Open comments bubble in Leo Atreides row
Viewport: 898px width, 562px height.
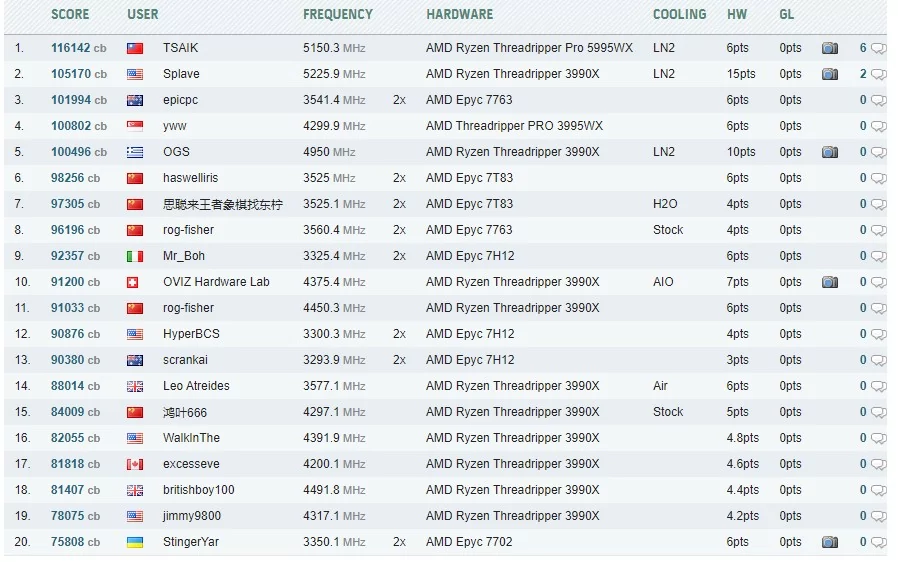[879, 387]
